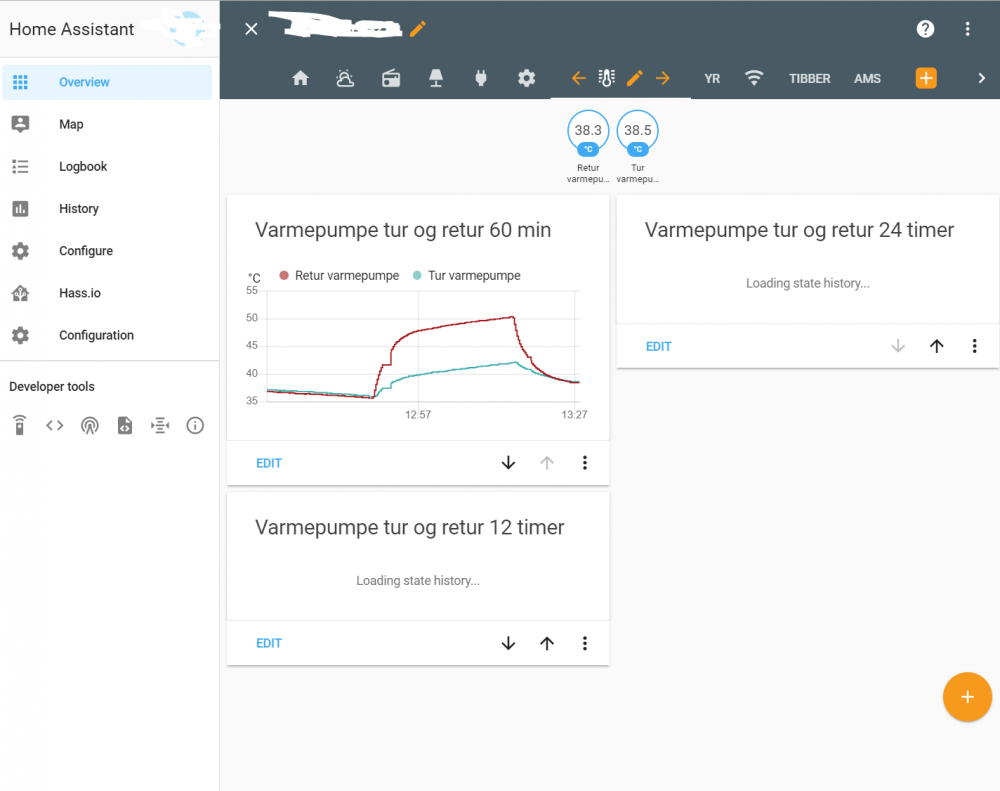The image size is (1000, 791).
Task: Switch to the weather icon view tab
Action: click(345, 78)
